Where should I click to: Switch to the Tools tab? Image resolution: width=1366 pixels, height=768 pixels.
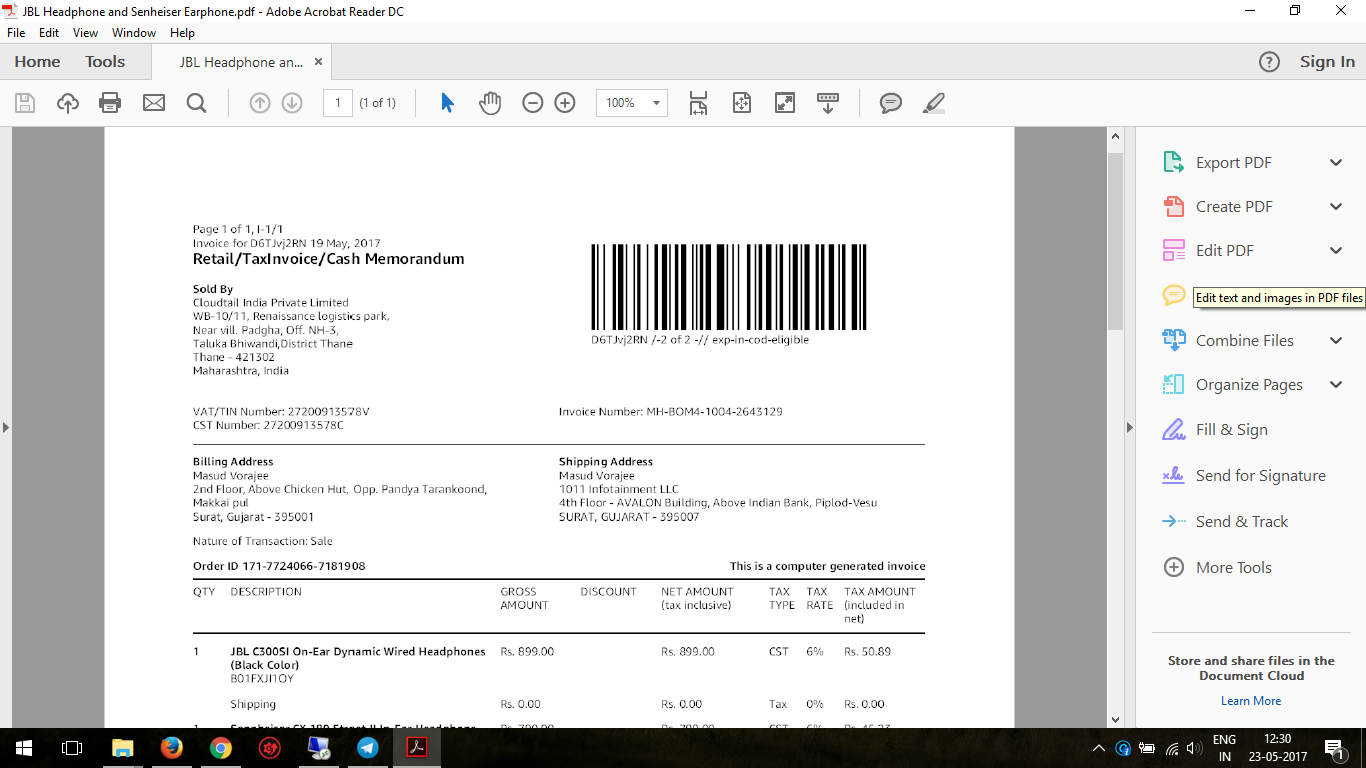[x=105, y=62]
